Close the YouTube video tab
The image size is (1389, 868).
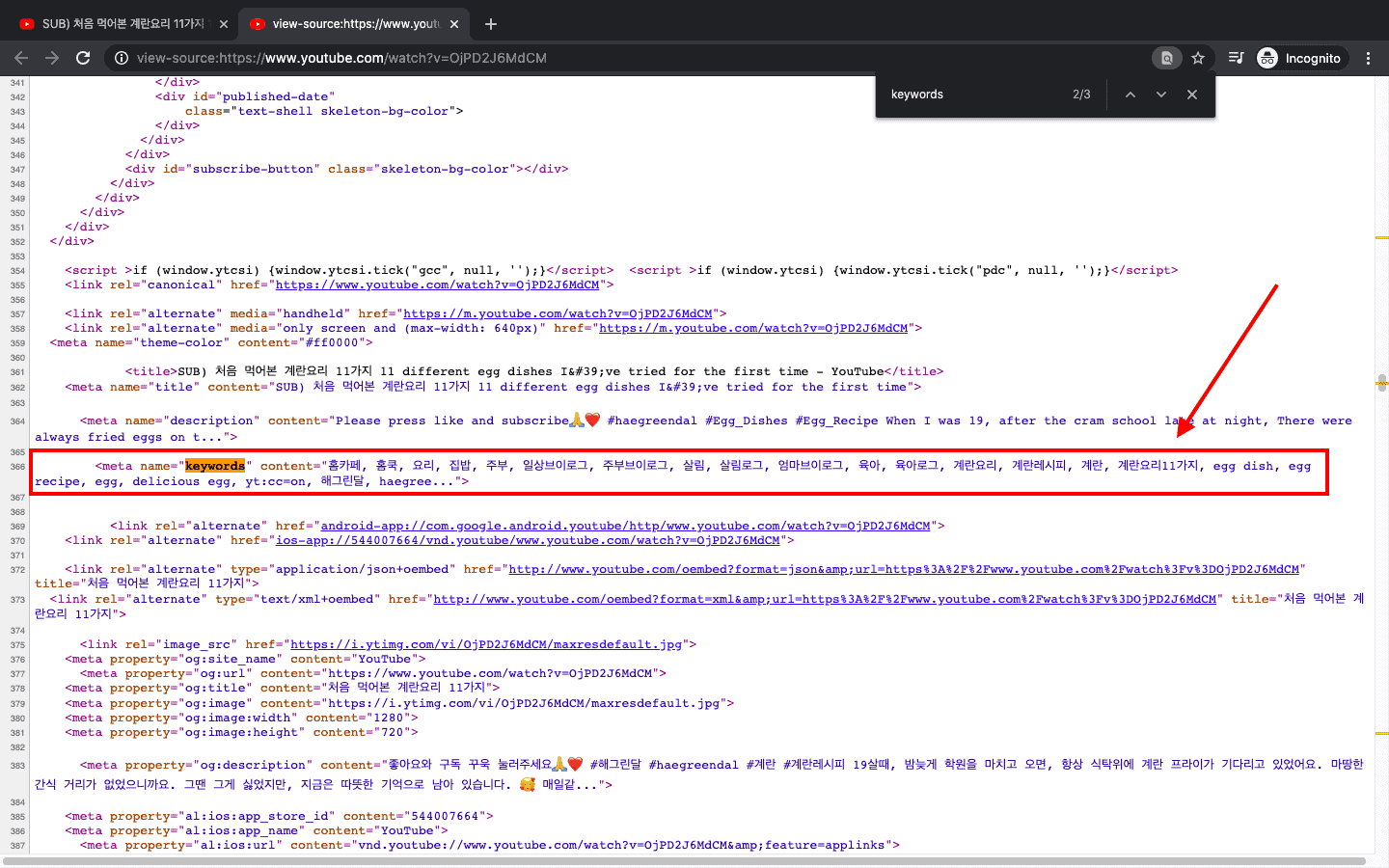[224, 24]
